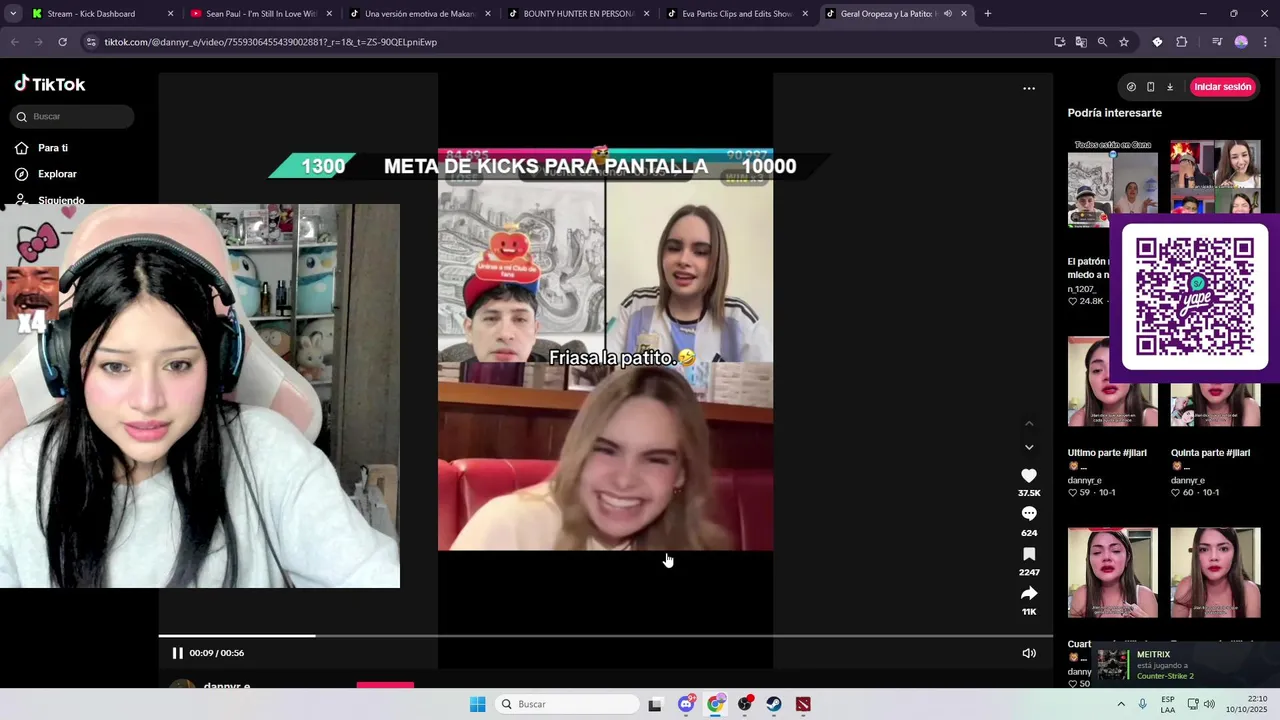Close the Geral Oropeza tab
1280x720 pixels.
tap(964, 14)
